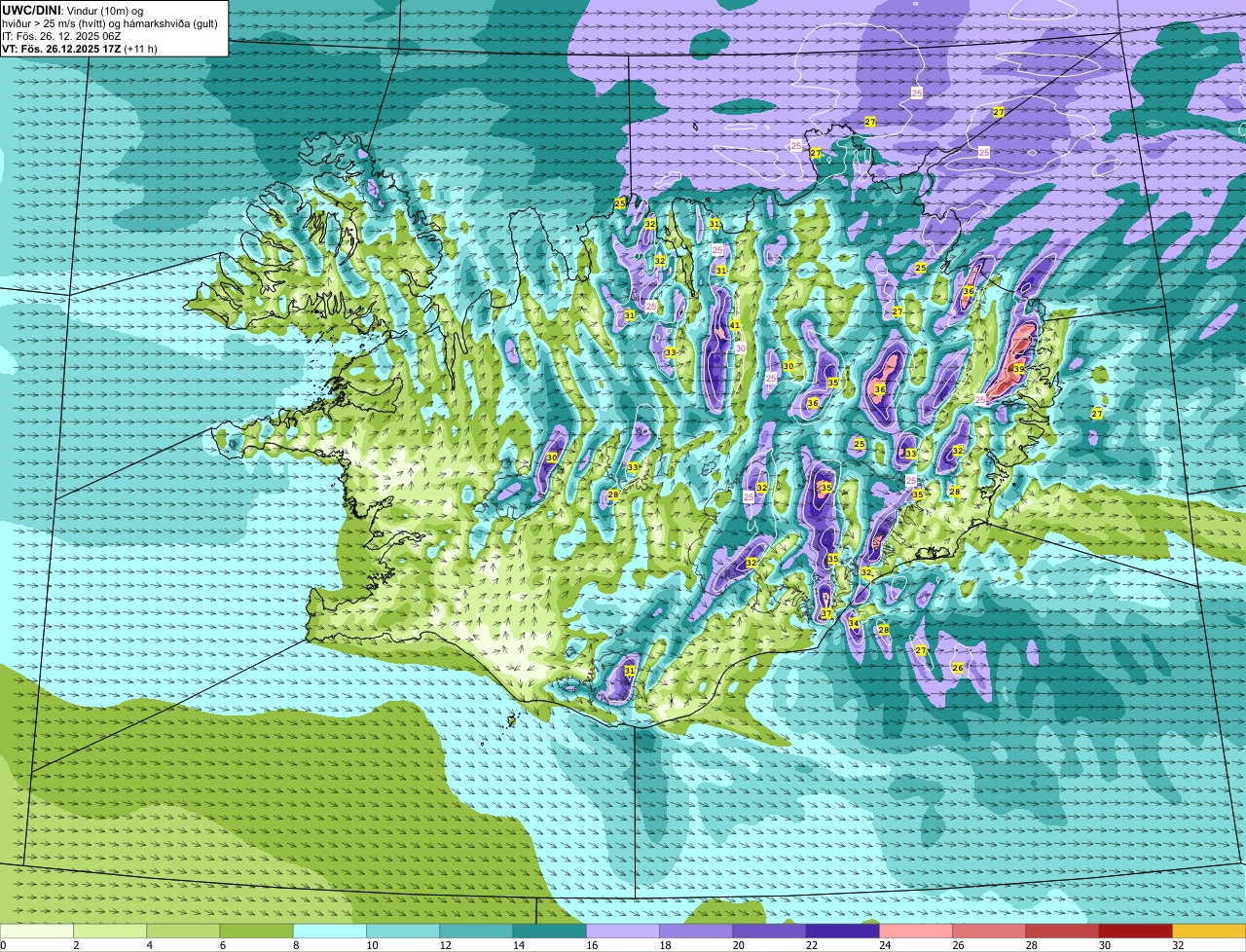Click the 10–12 m/s legend swatch
Image resolution: width=1246 pixels, height=952 pixels.
(x=403, y=932)
